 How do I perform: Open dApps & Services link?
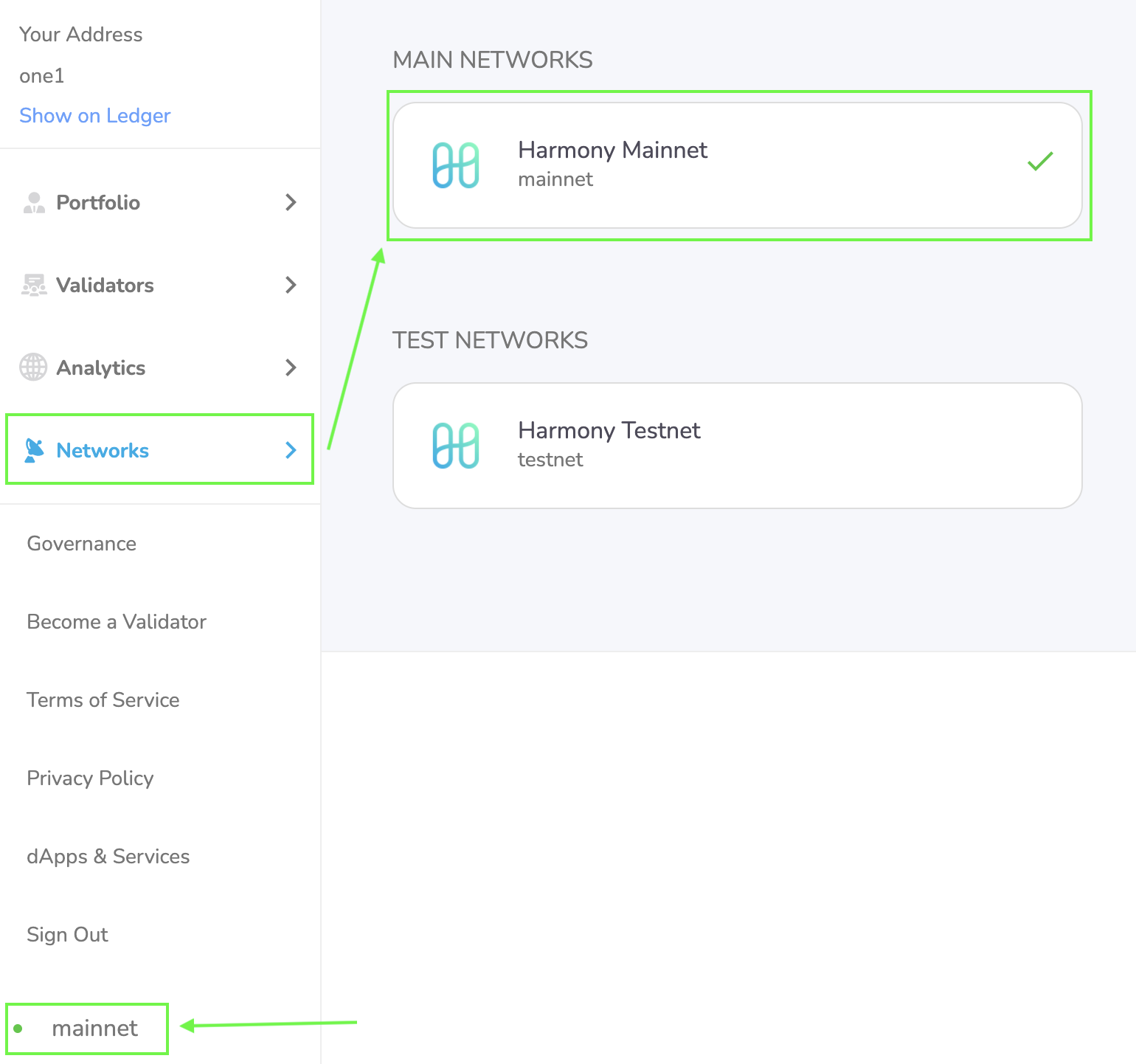click(x=108, y=857)
